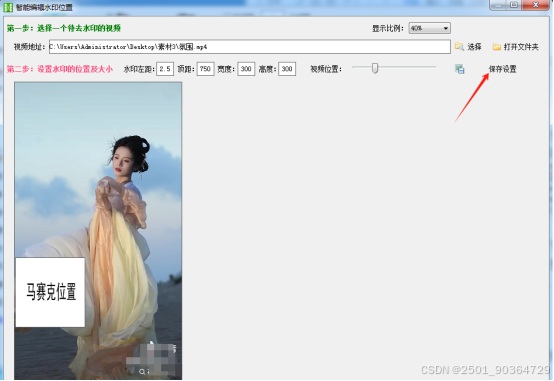Click the video preview image
Image resolution: width=554 pixels, height=381 pixels.
(x=98, y=231)
